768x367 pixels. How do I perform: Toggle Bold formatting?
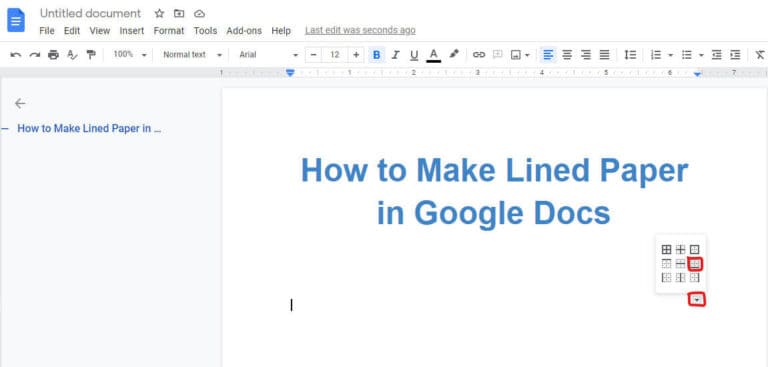[376, 55]
